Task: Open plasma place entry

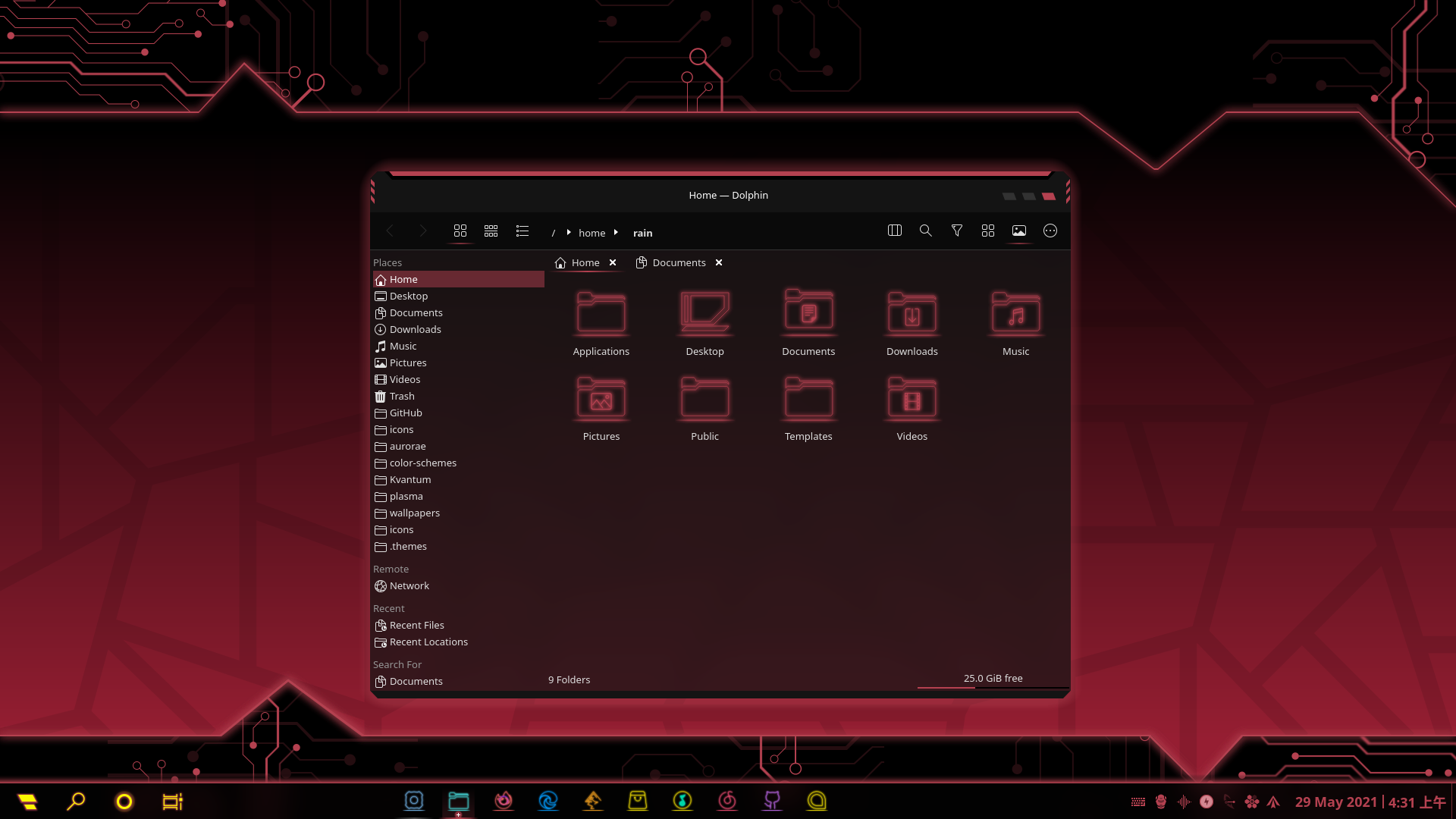Action: coord(459,496)
